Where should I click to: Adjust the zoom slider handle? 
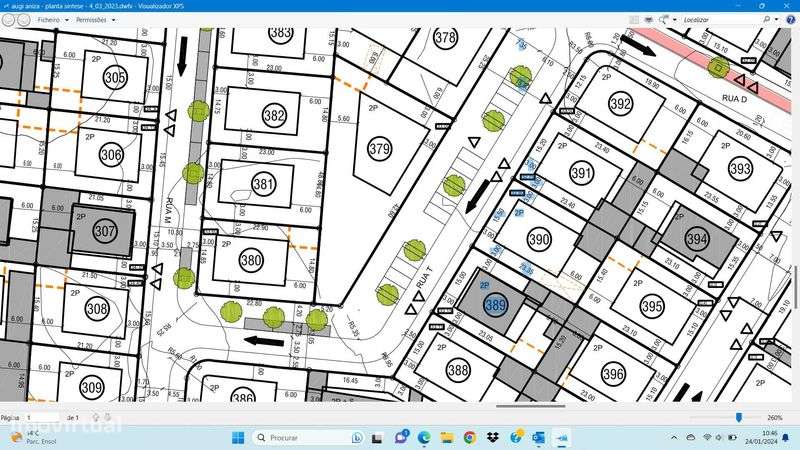click(738, 417)
